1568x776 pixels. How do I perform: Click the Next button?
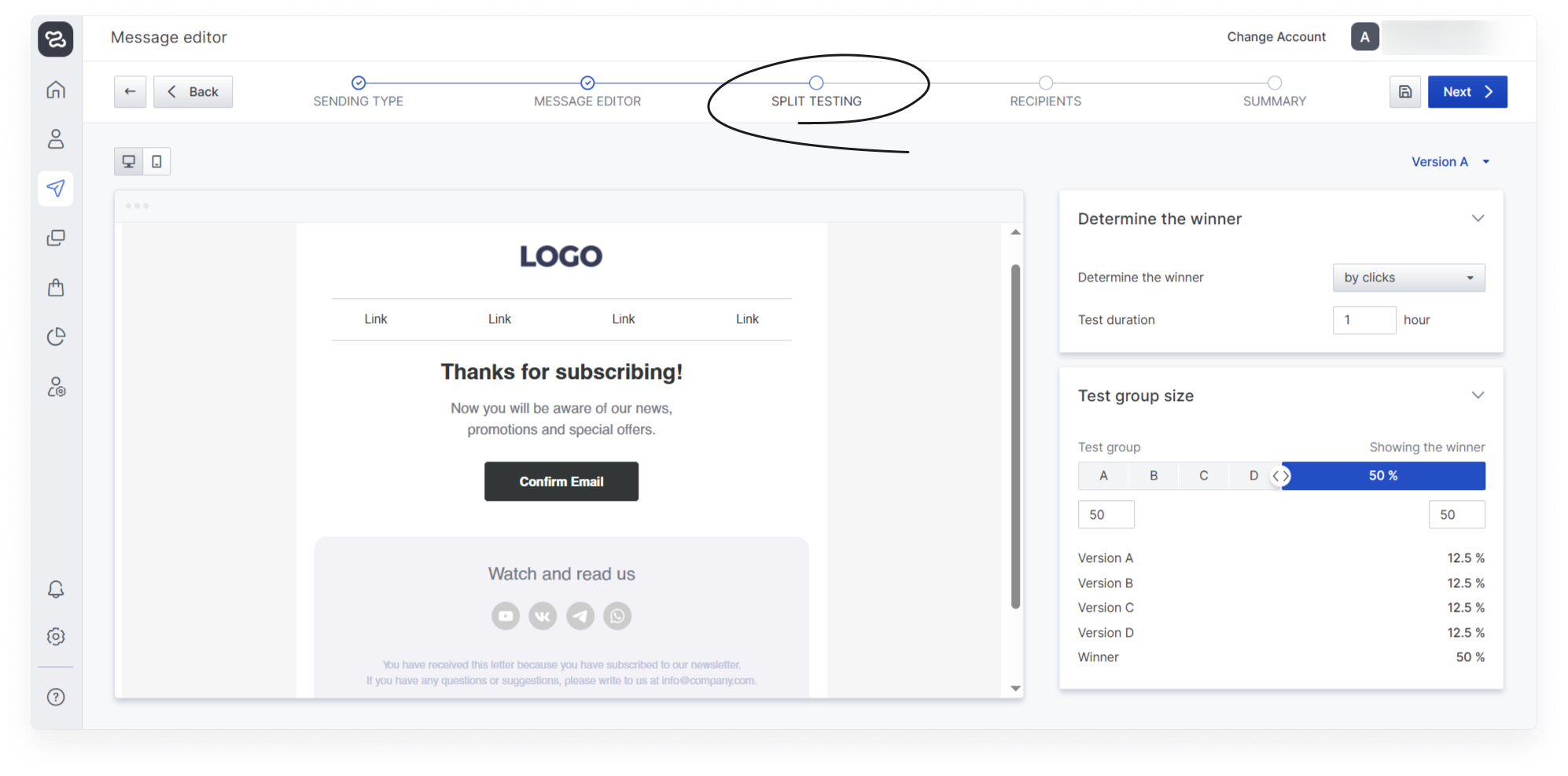[x=1467, y=92]
